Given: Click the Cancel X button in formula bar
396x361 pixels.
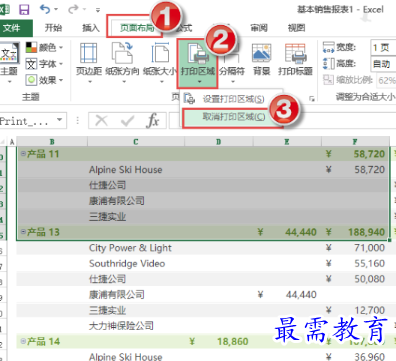Looking at the screenshot, I should [x=102, y=120].
